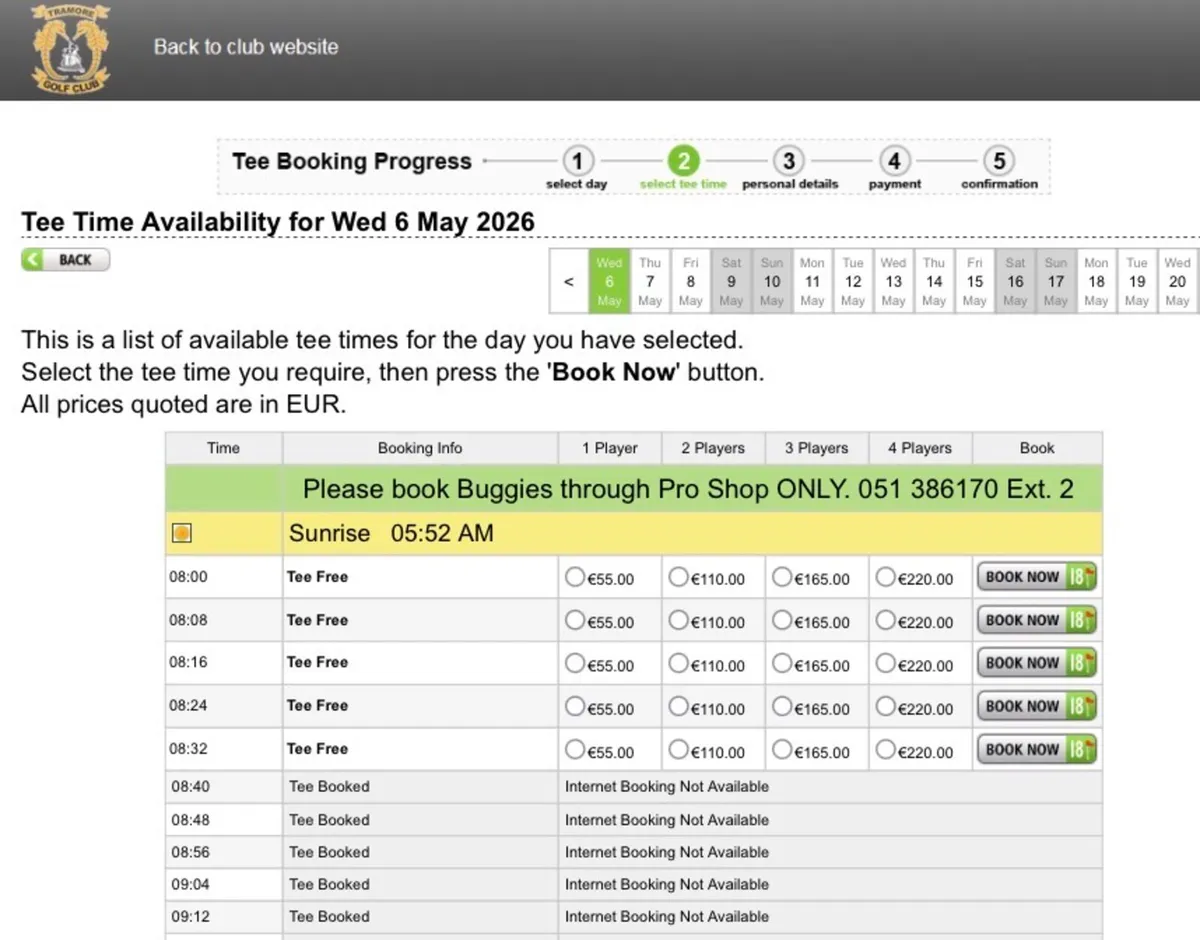The width and height of the screenshot is (1200, 940).
Task: Click the Booking Info column header
Action: click(x=420, y=448)
